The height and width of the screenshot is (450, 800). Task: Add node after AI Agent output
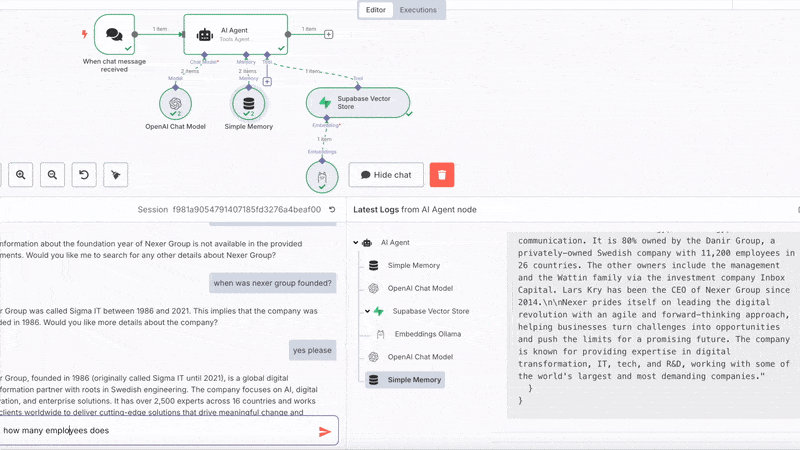(329, 34)
